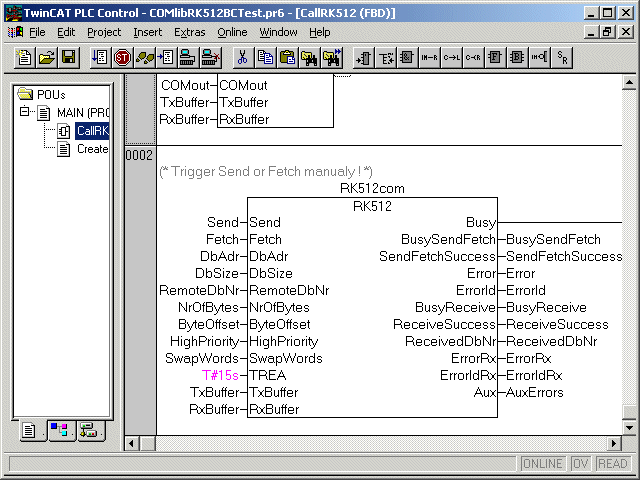Insert a Function Block with B icon

517,58
